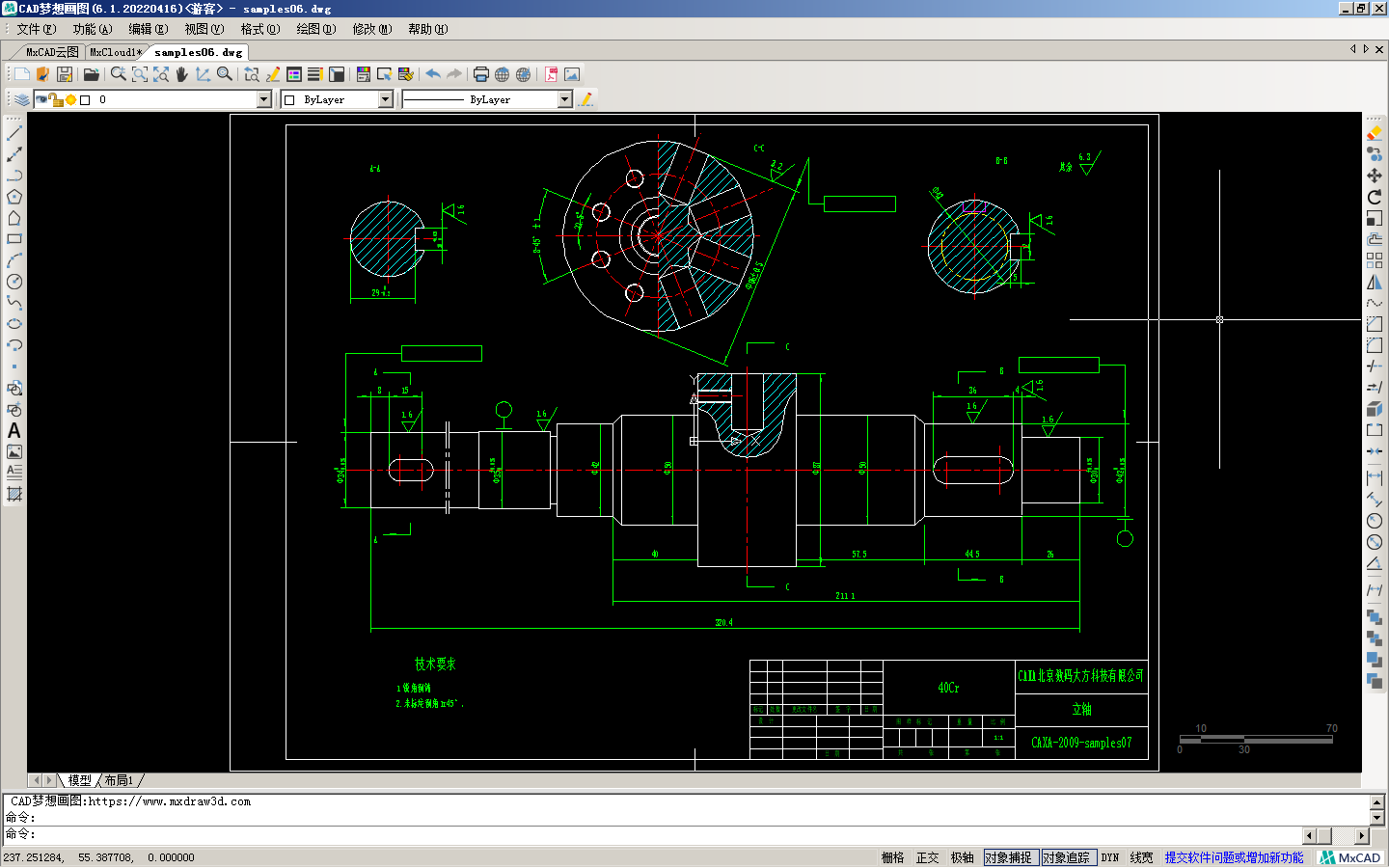Toggle 正交 ortho mode in status bar
The image size is (1389, 868).
927,857
